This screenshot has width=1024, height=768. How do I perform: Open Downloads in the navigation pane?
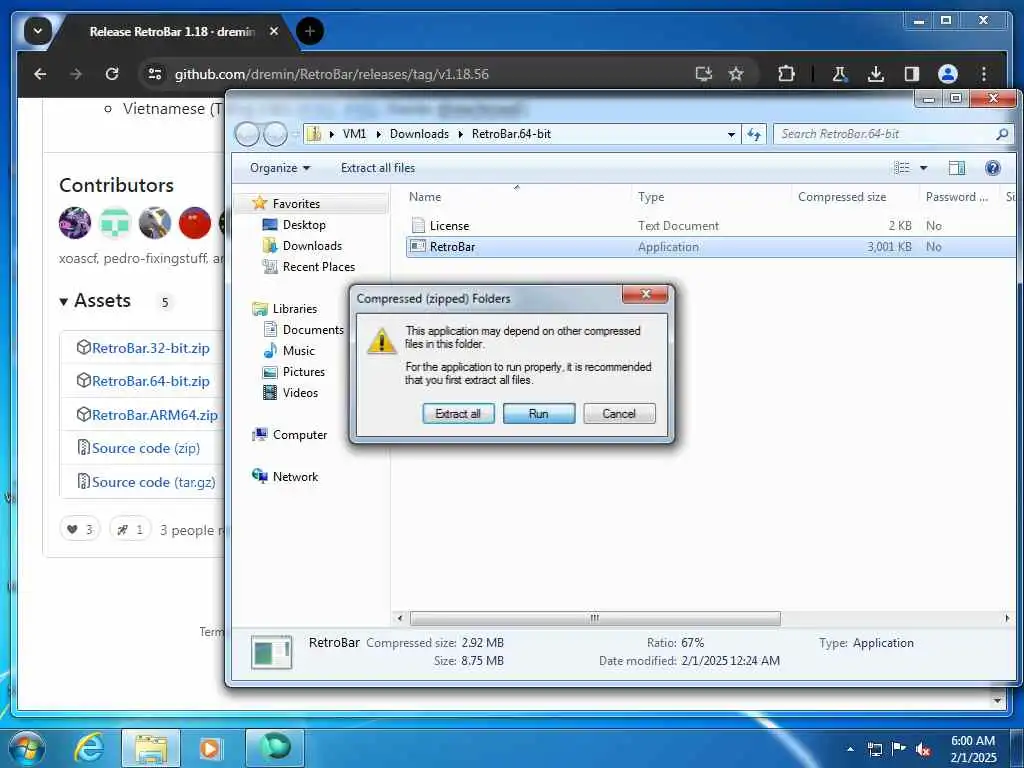pos(312,246)
